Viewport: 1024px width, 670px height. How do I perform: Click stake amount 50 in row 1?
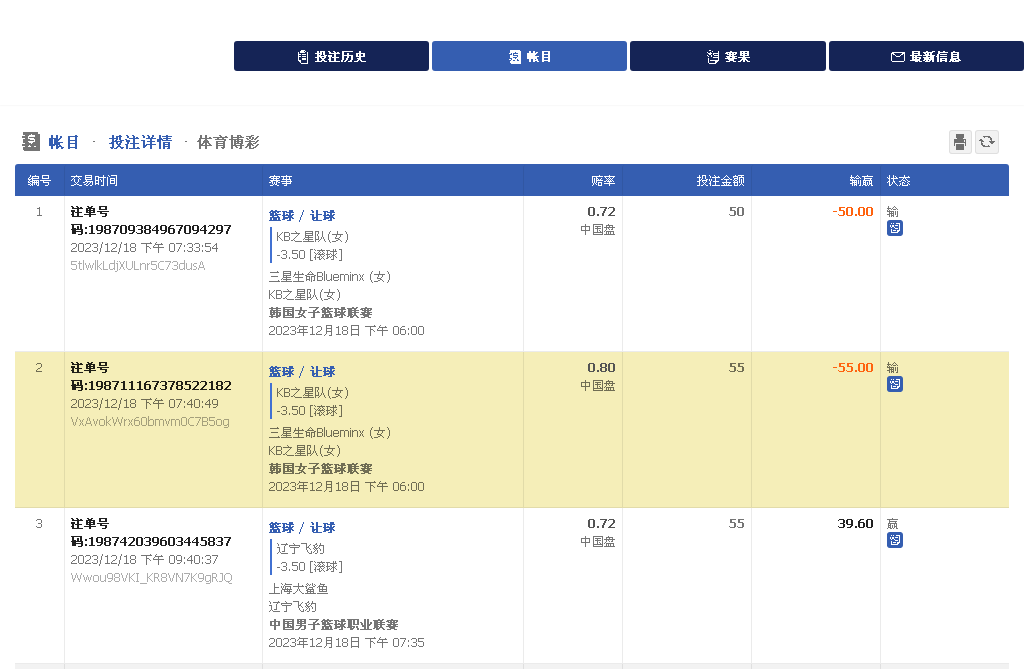tap(737, 212)
